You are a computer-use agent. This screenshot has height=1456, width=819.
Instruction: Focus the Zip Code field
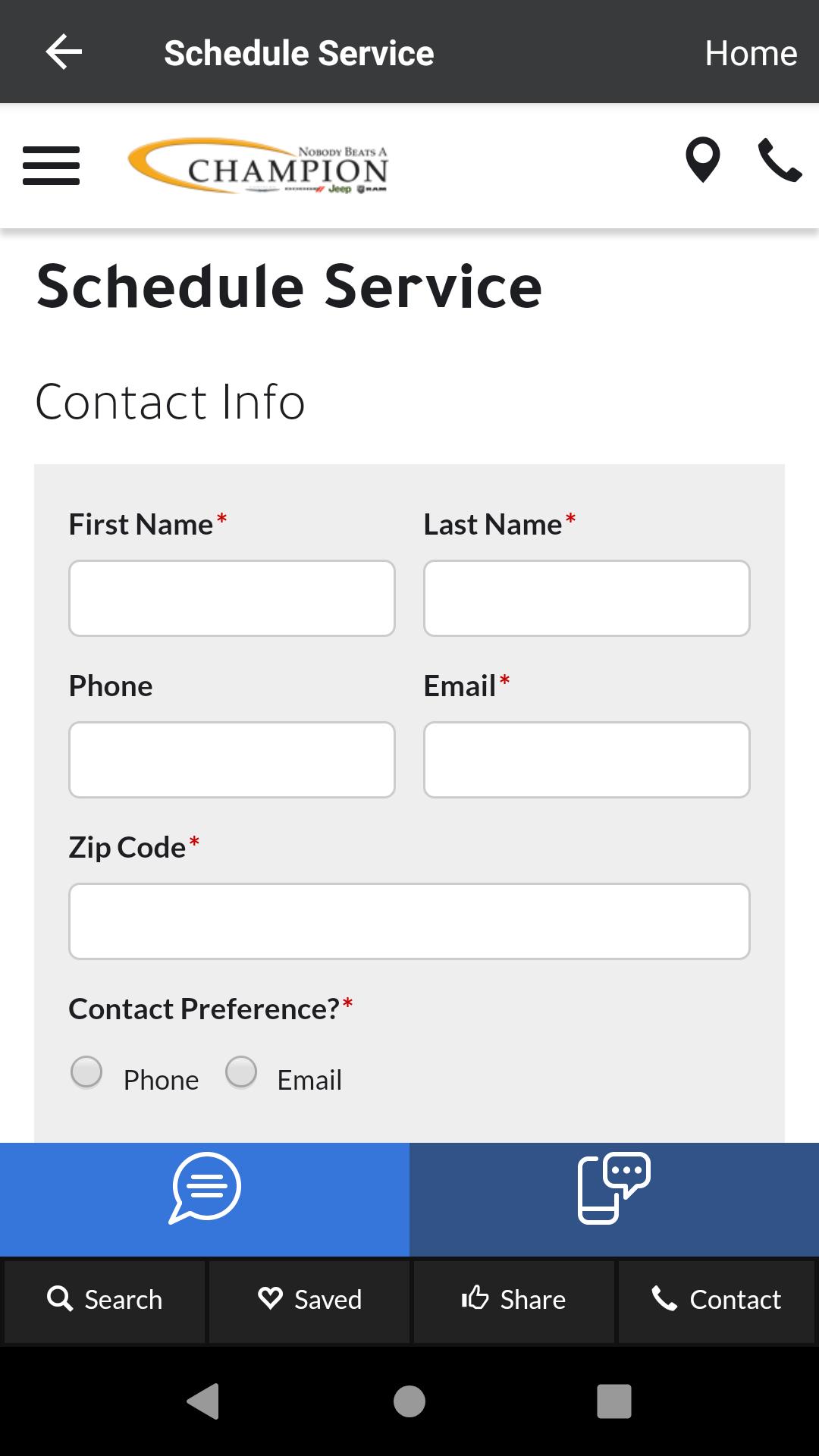(x=409, y=921)
